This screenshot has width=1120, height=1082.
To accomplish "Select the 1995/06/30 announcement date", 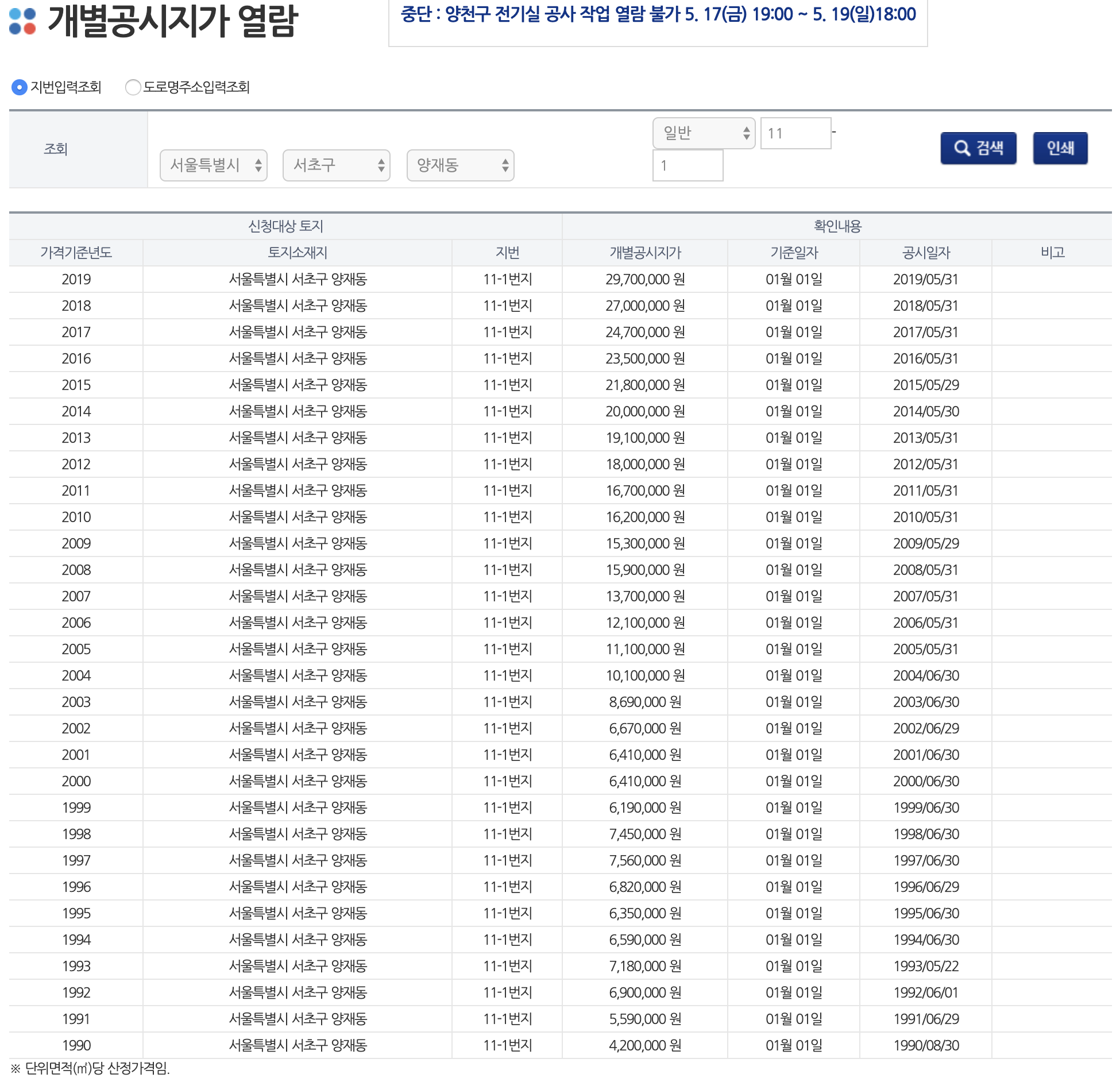I will coord(926,913).
